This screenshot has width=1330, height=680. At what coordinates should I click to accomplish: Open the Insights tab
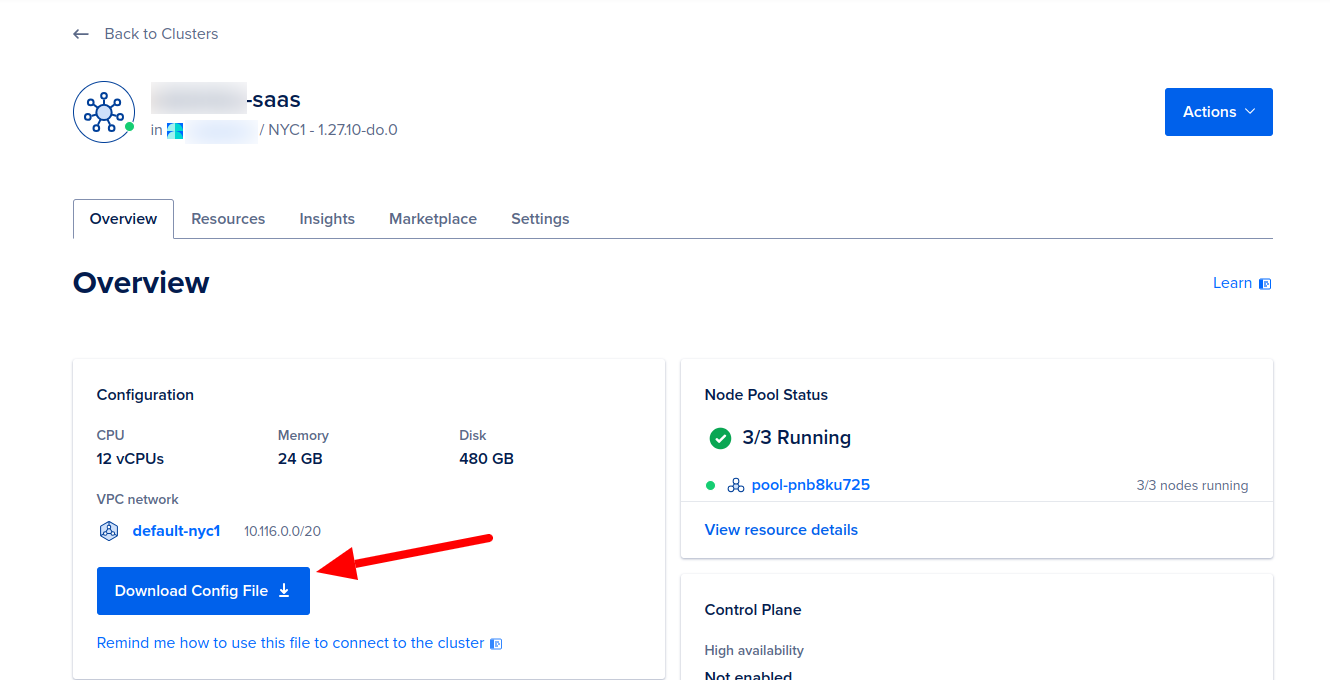[x=327, y=218]
